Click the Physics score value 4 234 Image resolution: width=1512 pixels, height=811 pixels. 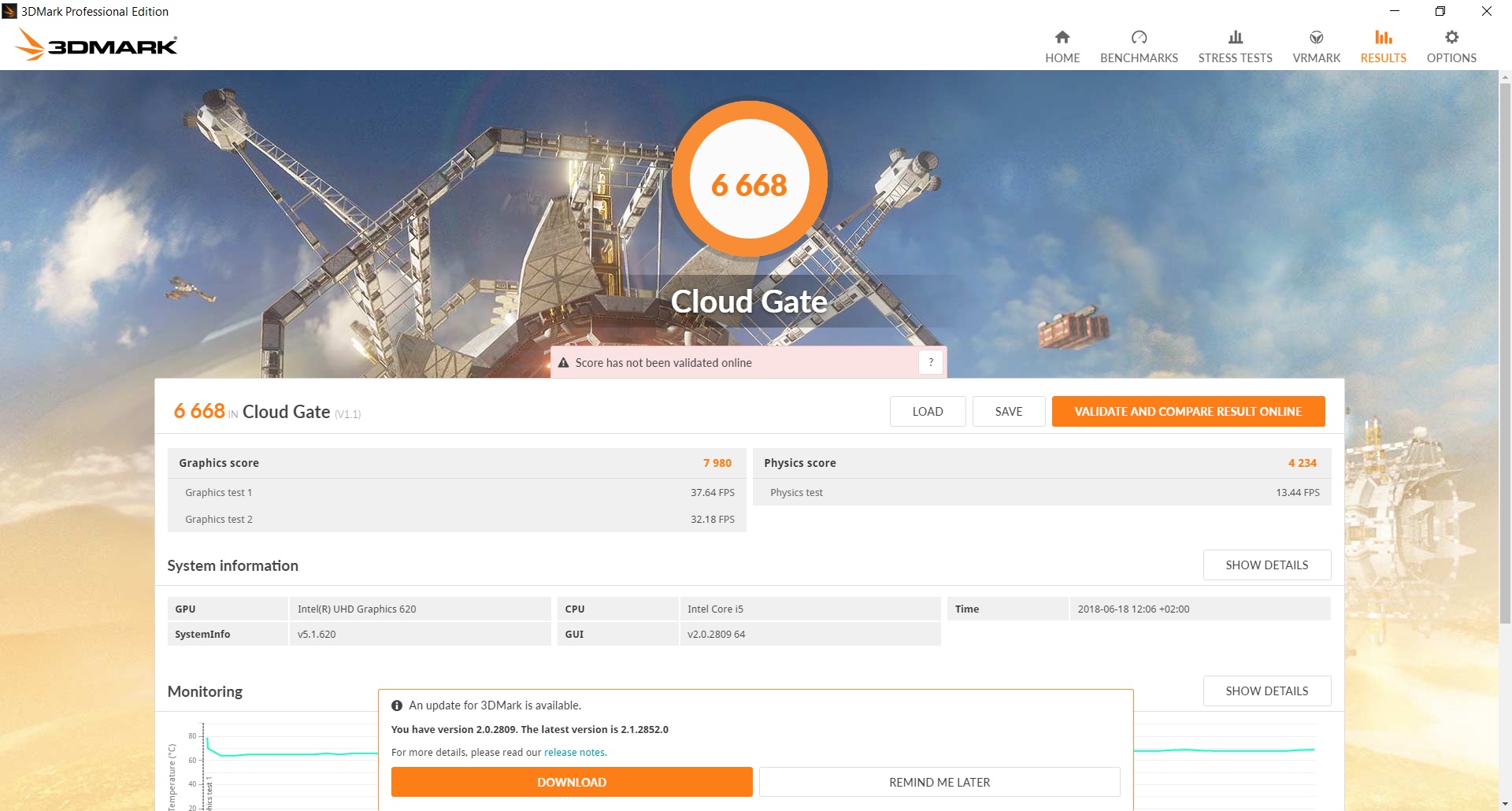pyautogui.click(x=1303, y=463)
